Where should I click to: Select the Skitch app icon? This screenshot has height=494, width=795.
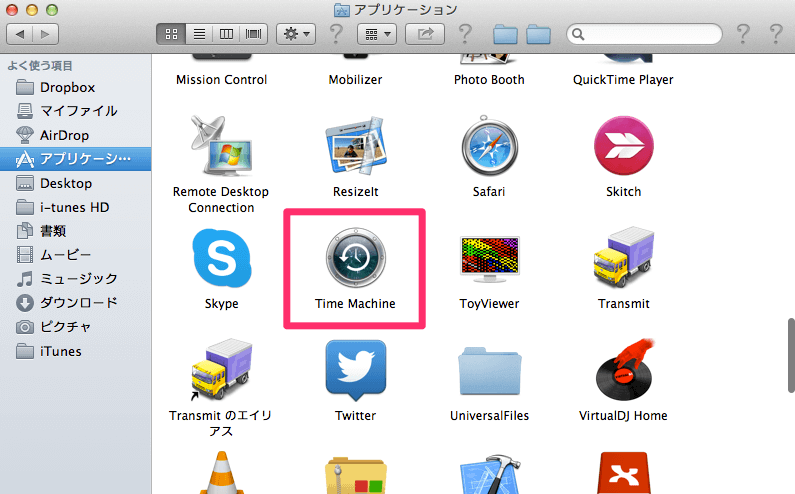[624, 146]
